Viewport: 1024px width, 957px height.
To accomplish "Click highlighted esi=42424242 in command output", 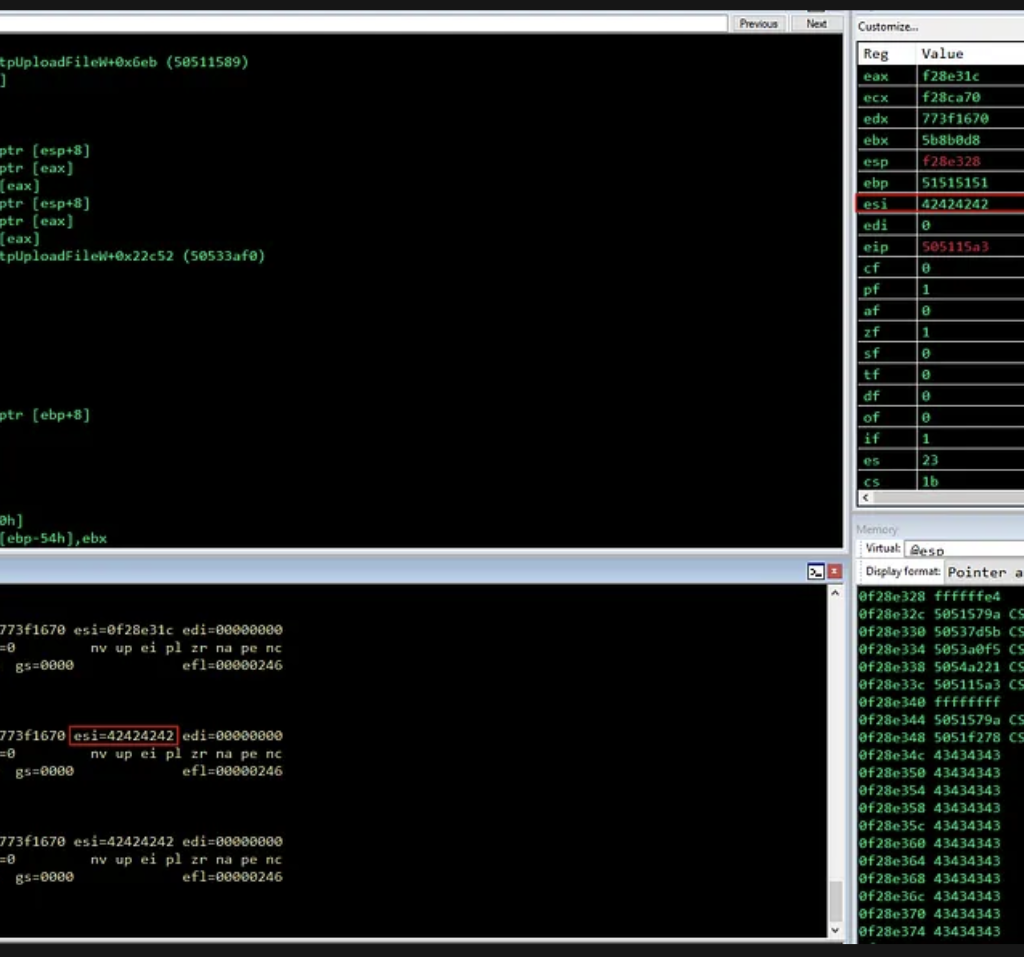I will pos(124,736).
